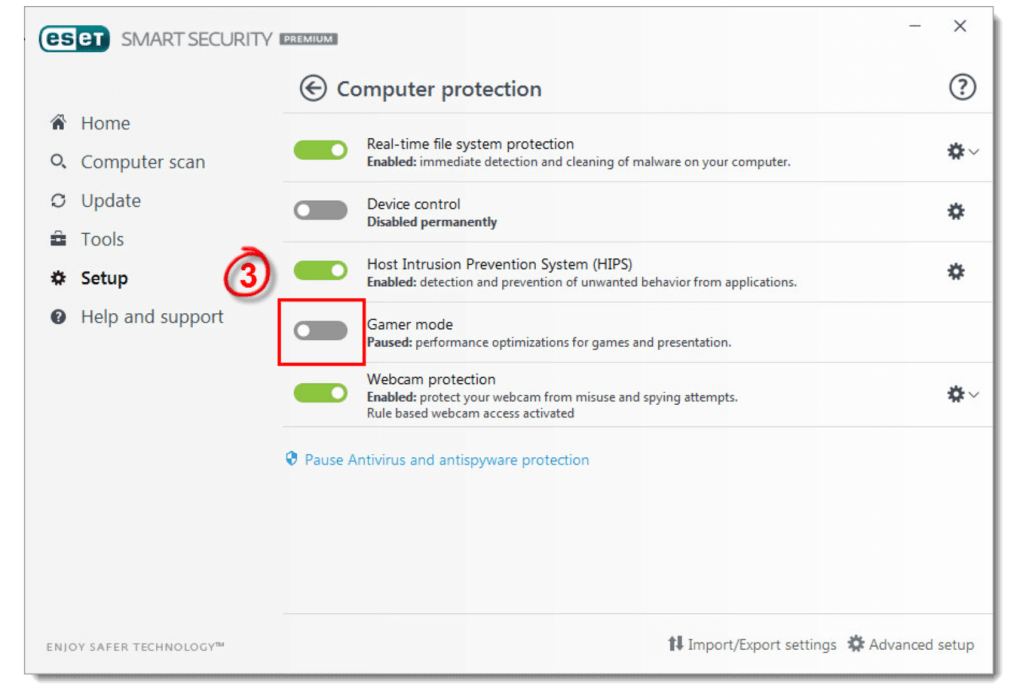Viewport: 1023px width, 687px height.
Task: Click the back arrow beside Computer protection
Action: pyautogui.click(x=313, y=89)
